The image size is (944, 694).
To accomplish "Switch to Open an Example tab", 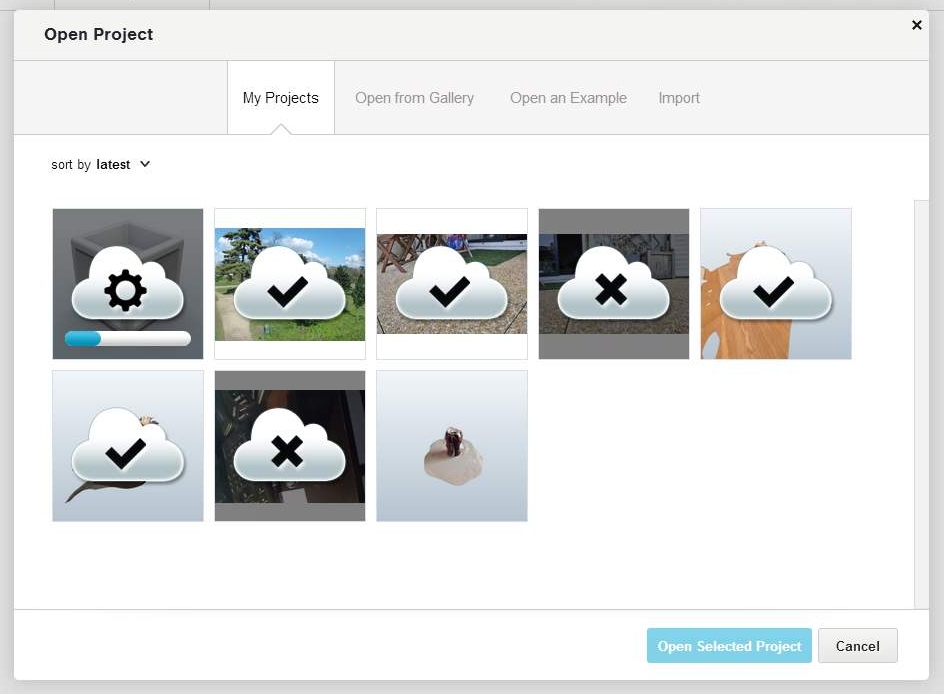I will (568, 98).
